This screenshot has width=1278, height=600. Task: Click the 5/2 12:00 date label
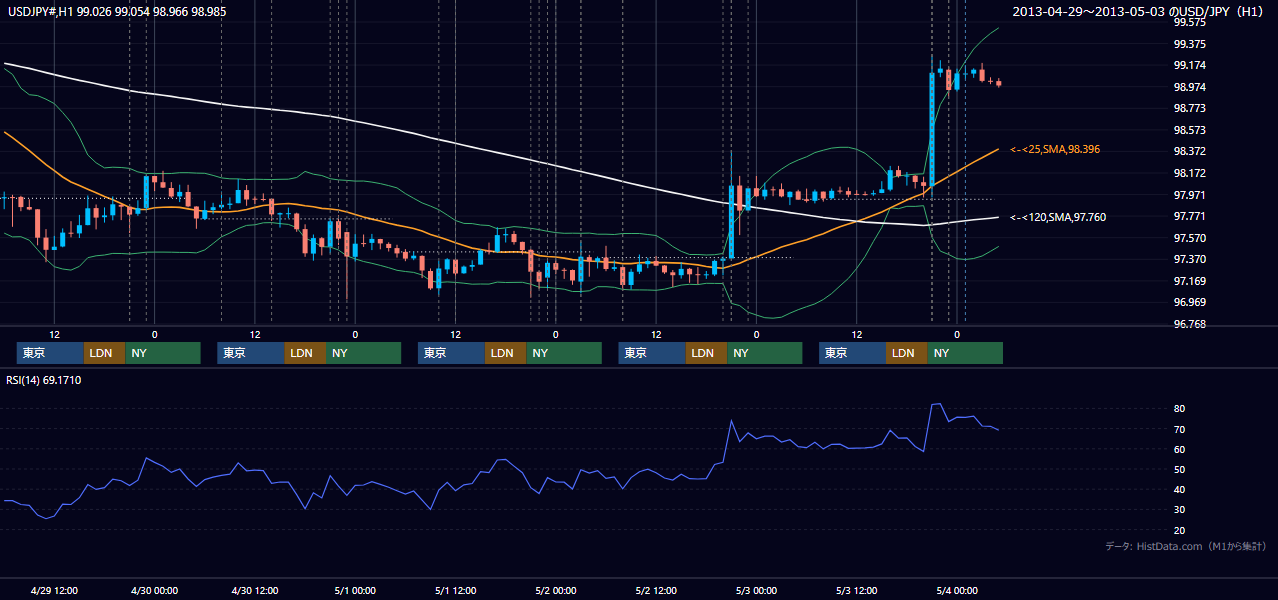pyautogui.click(x=656, y=590)
